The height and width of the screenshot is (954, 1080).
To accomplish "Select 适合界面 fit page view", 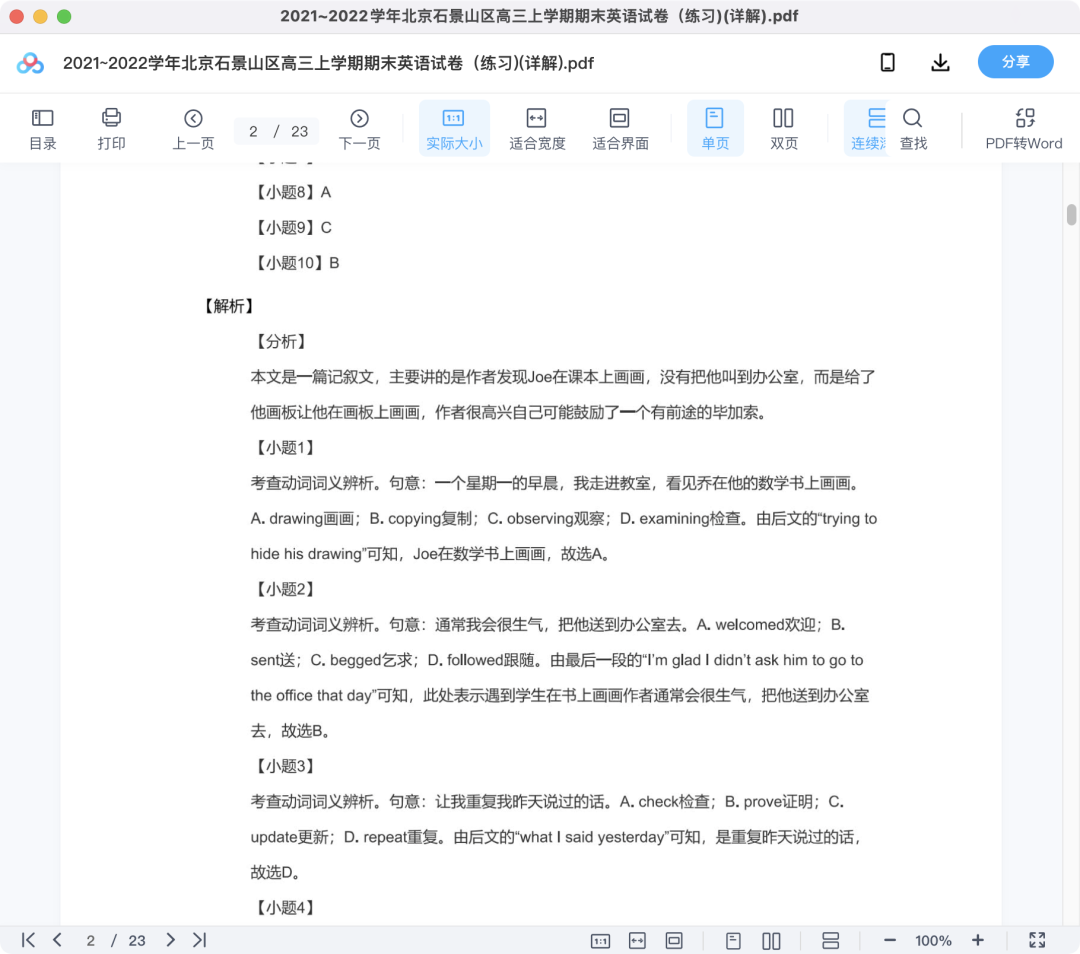I will pyautogui.click(x=620, y=129).
